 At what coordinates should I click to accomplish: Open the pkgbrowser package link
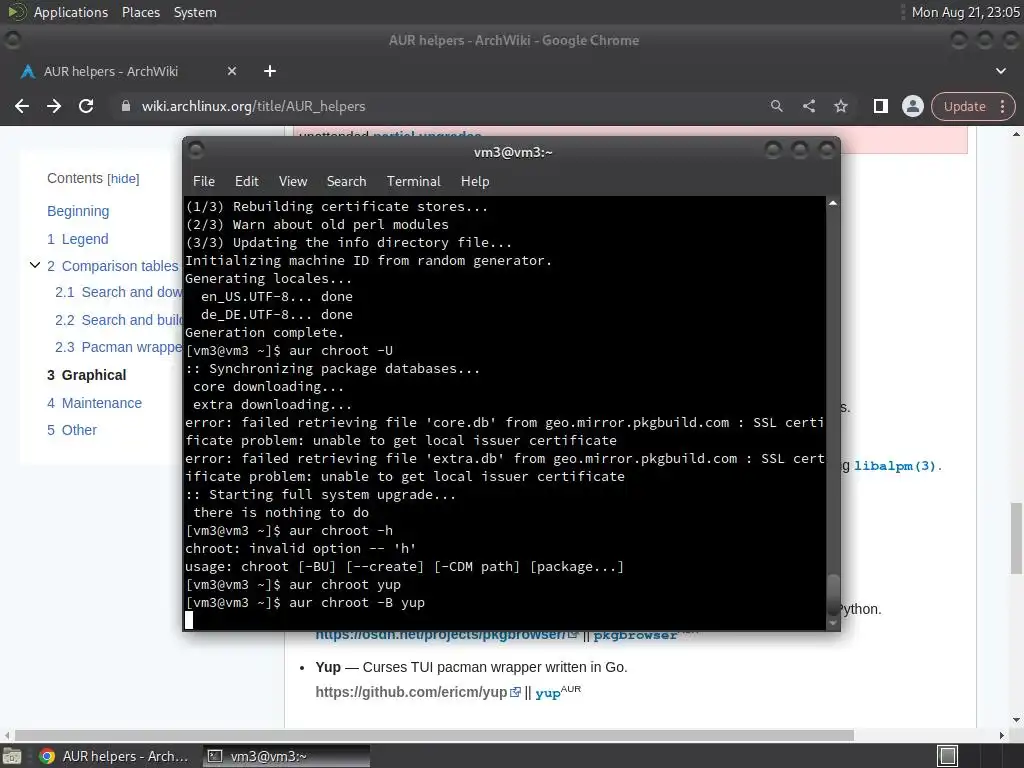coord(635,635)
